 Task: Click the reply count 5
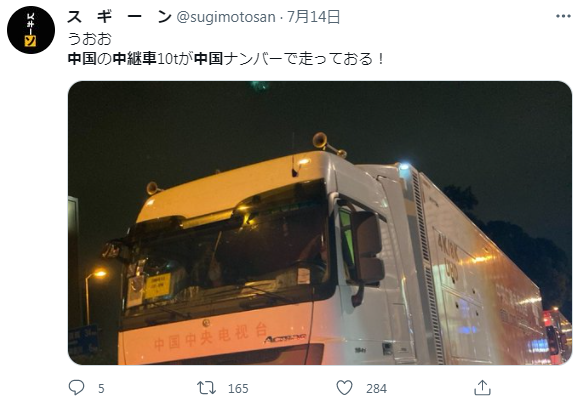101,389
